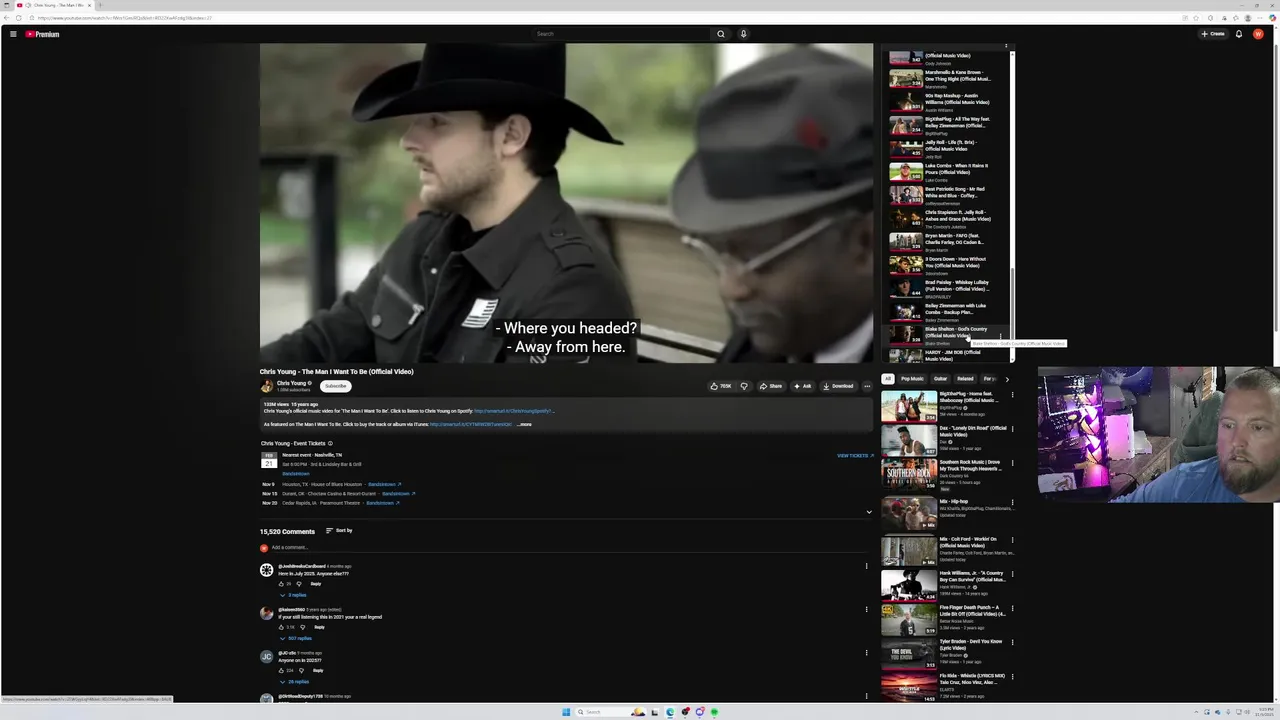This screenshot has height=720, width=1280.
Task: Play Jelly Roll Life in playlist
Action: (945, 149)
